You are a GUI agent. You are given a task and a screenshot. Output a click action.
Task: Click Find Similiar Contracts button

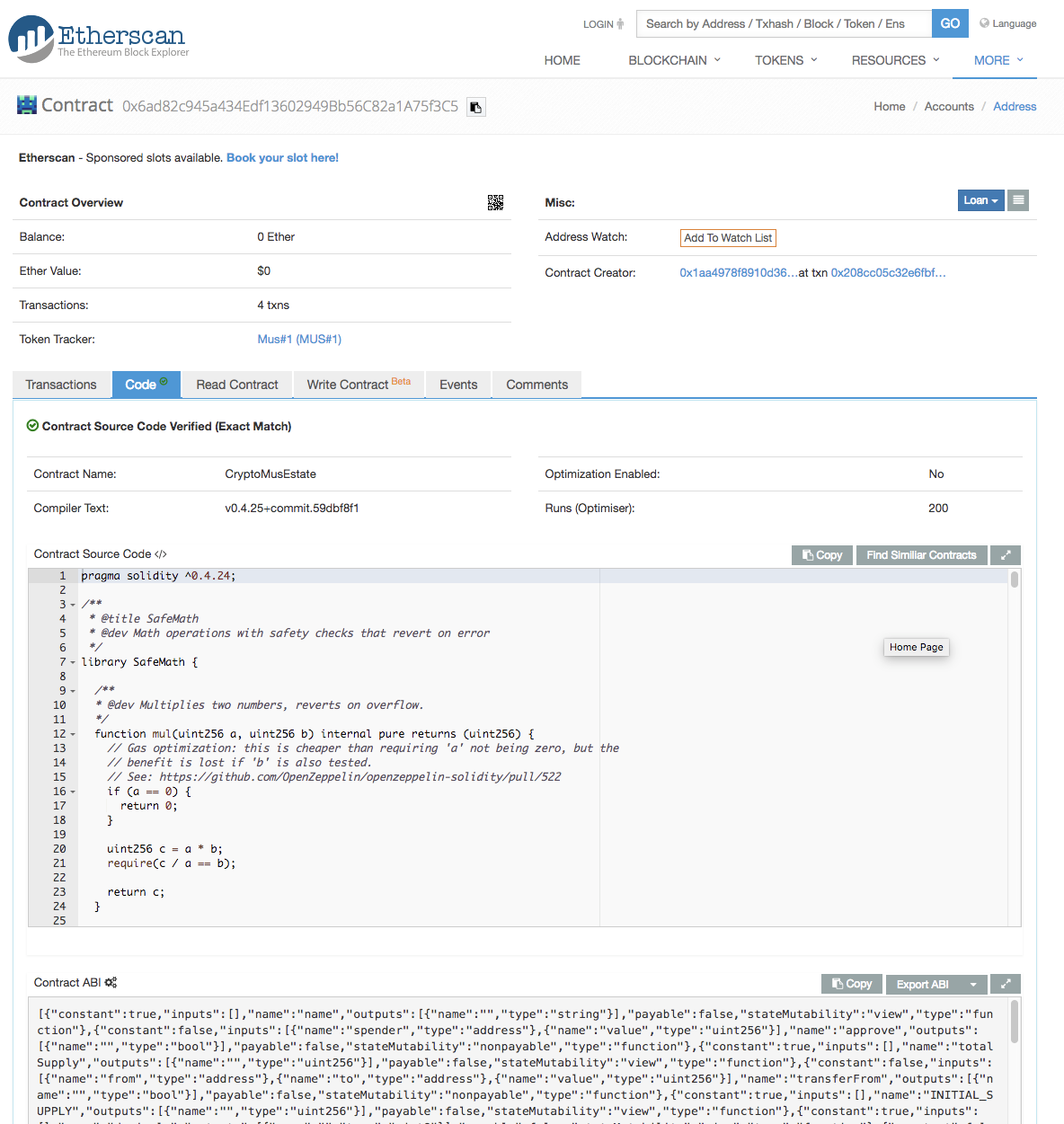[921, 555]
